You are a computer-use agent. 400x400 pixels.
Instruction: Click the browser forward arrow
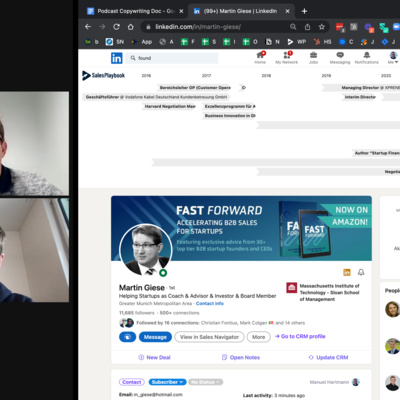pos(102,27)
